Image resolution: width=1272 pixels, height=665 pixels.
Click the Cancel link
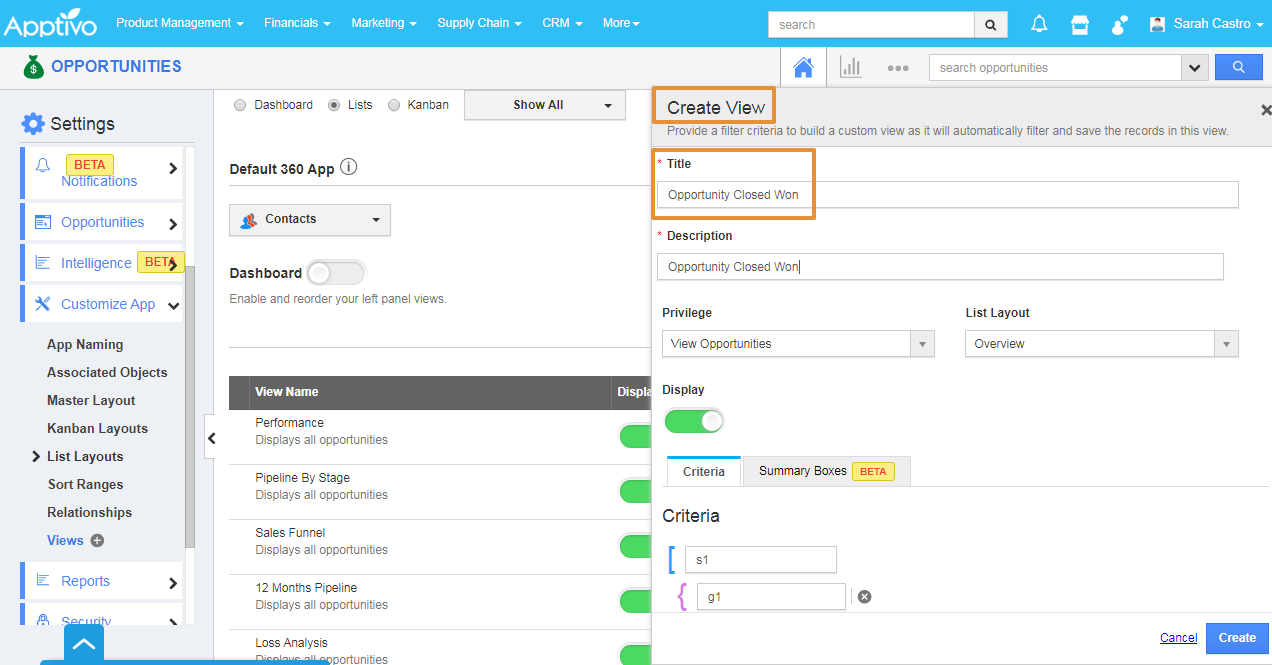tap(1178, 638)
